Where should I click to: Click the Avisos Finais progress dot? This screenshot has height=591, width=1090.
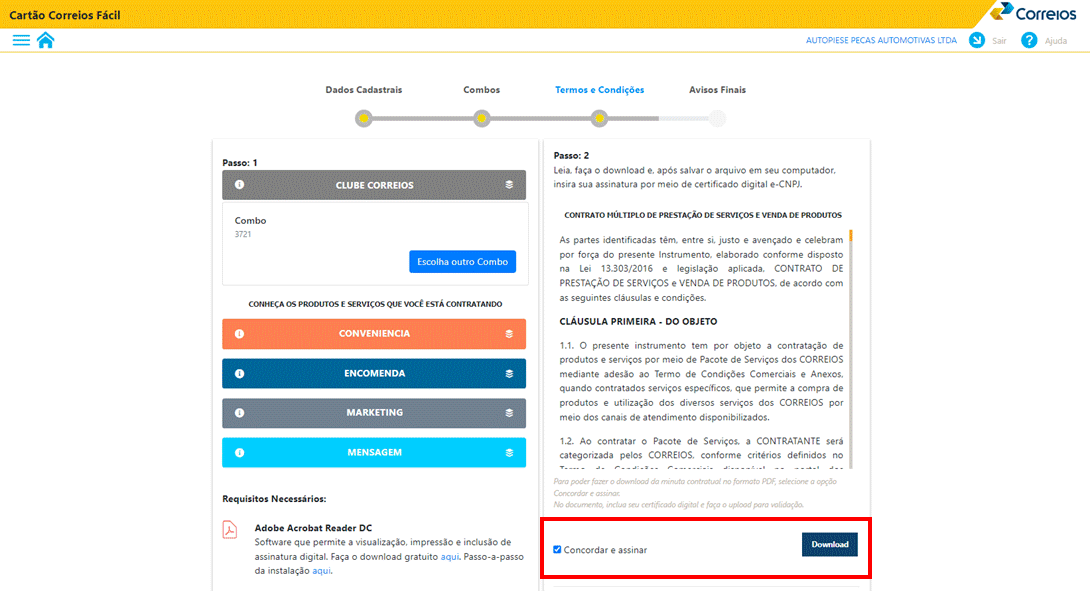pyautogui.click(x=717, y=118)
